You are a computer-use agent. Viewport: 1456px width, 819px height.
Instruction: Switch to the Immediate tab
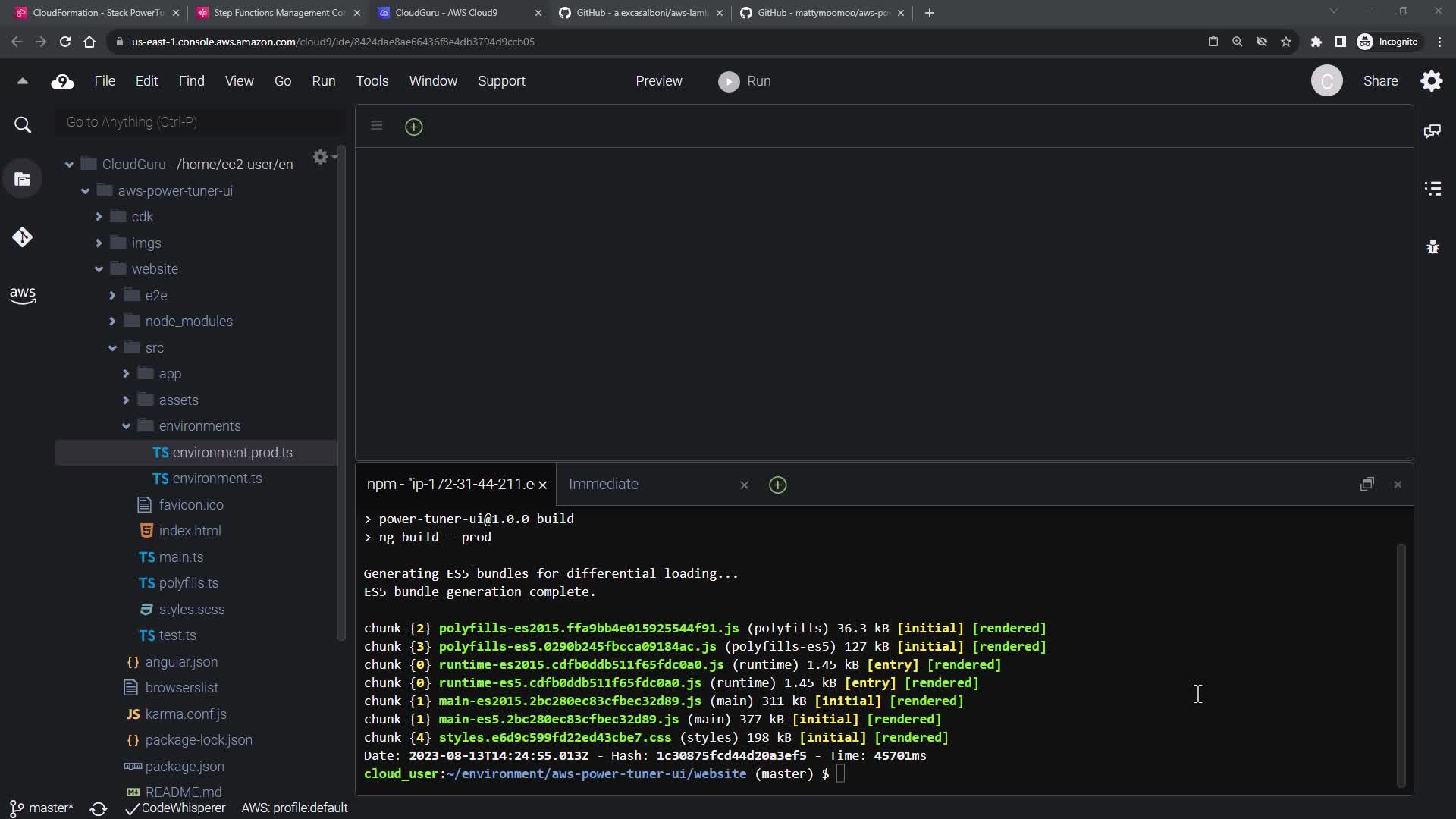(x=603, y=485)
